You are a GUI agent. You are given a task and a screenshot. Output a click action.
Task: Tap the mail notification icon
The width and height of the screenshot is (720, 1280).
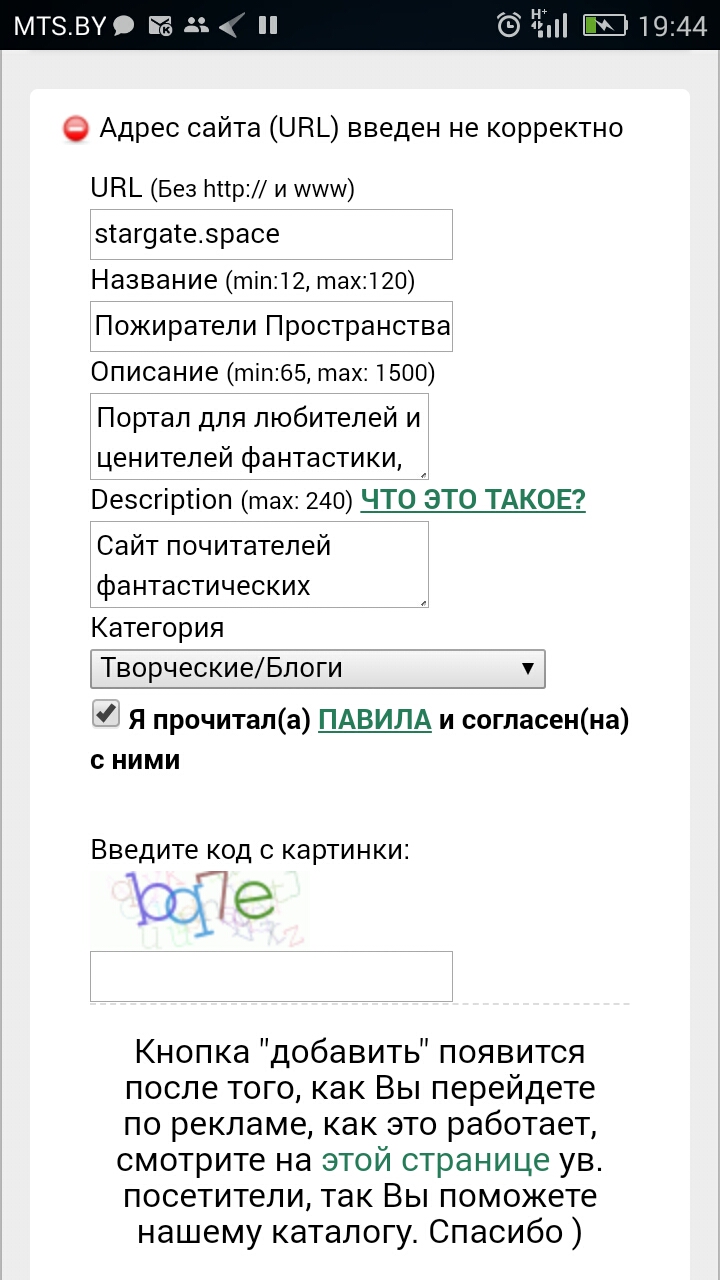160,26
